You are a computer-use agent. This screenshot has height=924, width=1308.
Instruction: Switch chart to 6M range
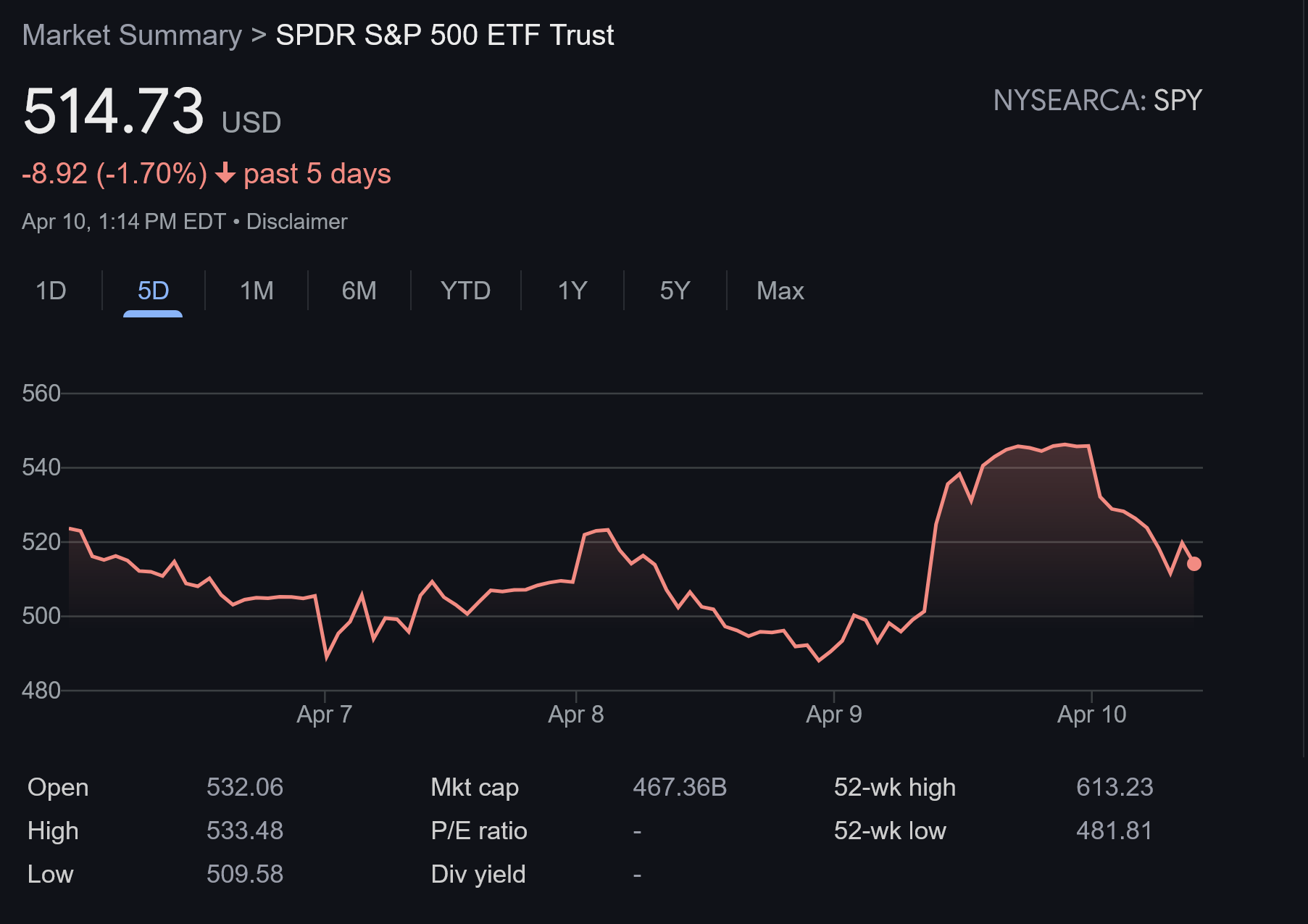tap(359, 291)
